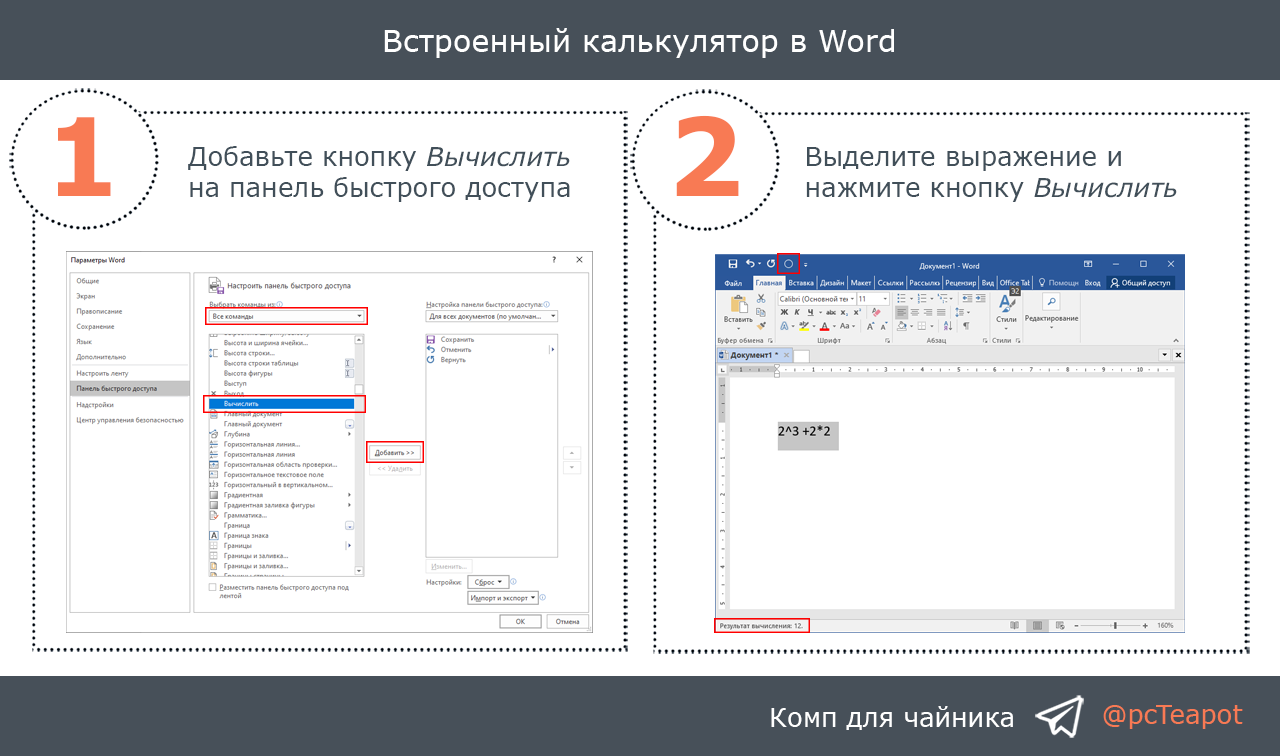
Task: Switch to the Вид ribbon tab
Action: [x=988, y=283]
